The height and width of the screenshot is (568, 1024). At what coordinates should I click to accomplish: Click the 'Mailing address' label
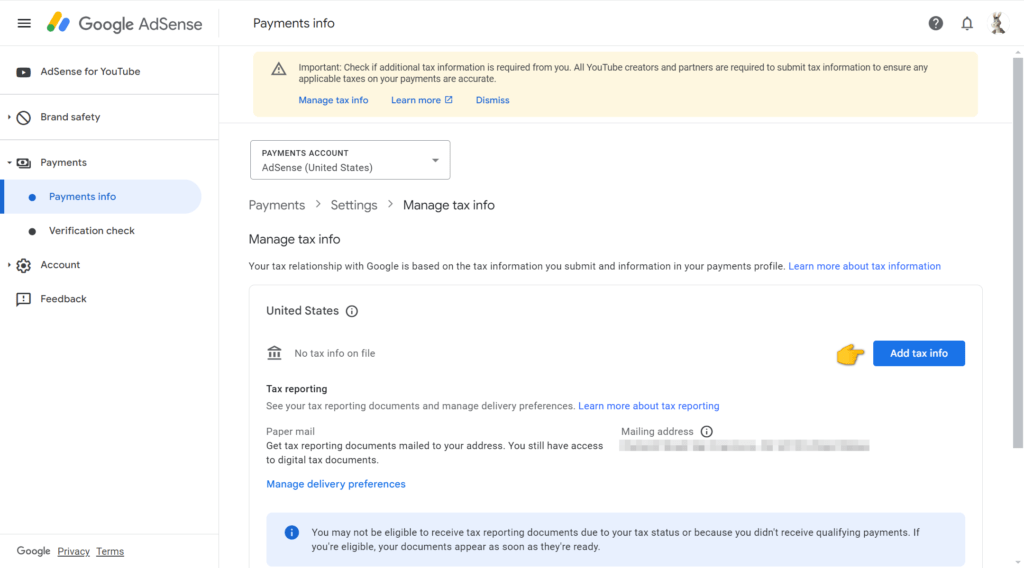click(657, 432)
